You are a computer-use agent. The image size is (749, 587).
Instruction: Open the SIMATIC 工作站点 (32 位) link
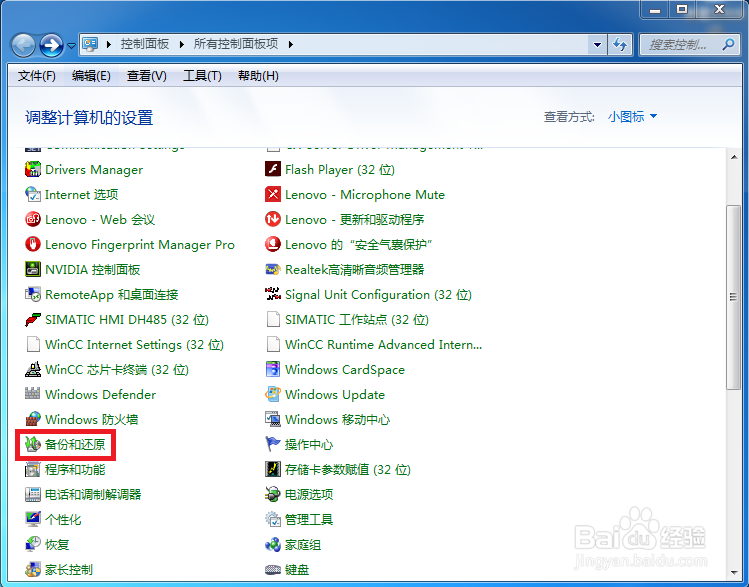click(357, 320)
